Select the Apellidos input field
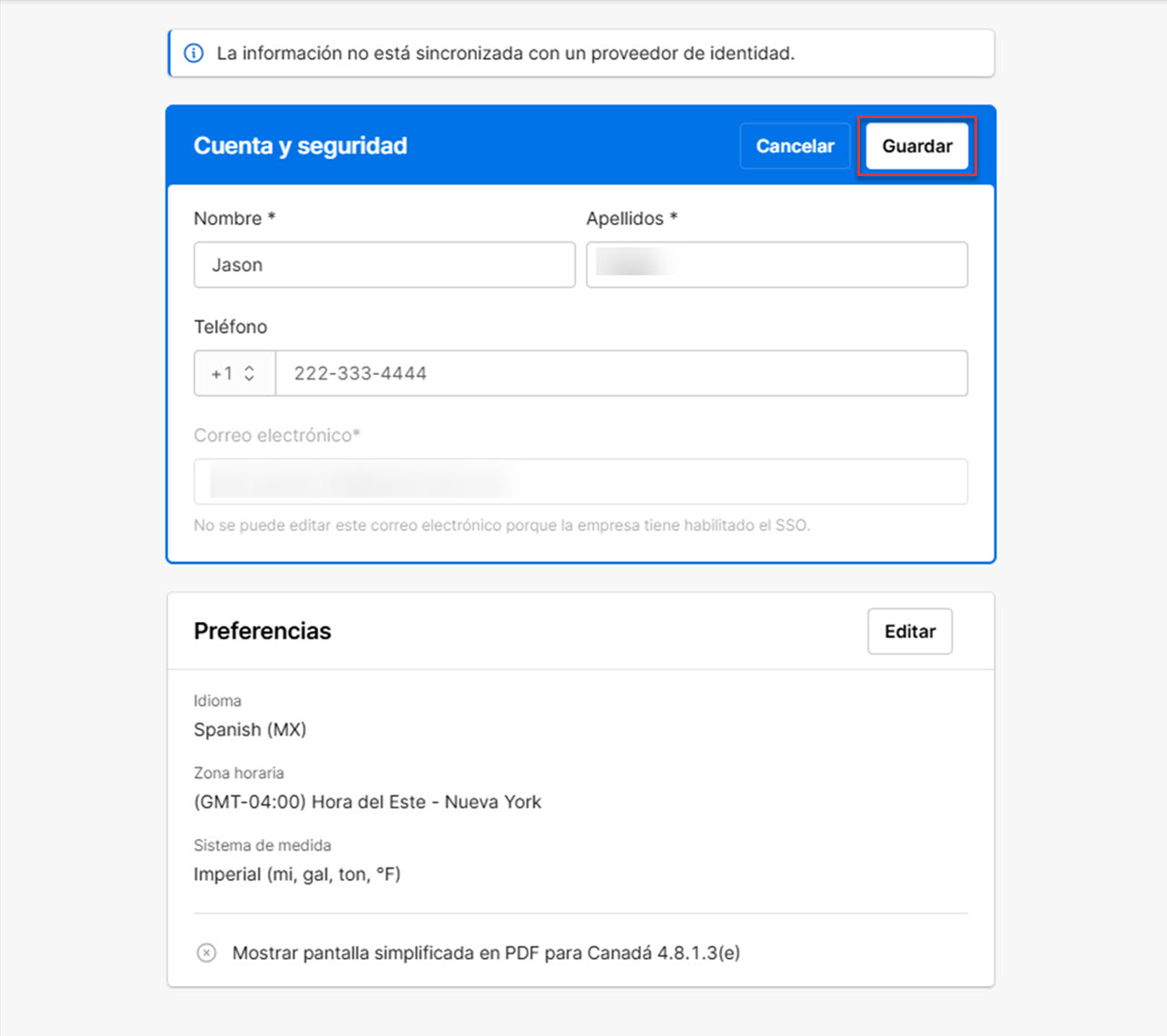 (x=776, y=265)
